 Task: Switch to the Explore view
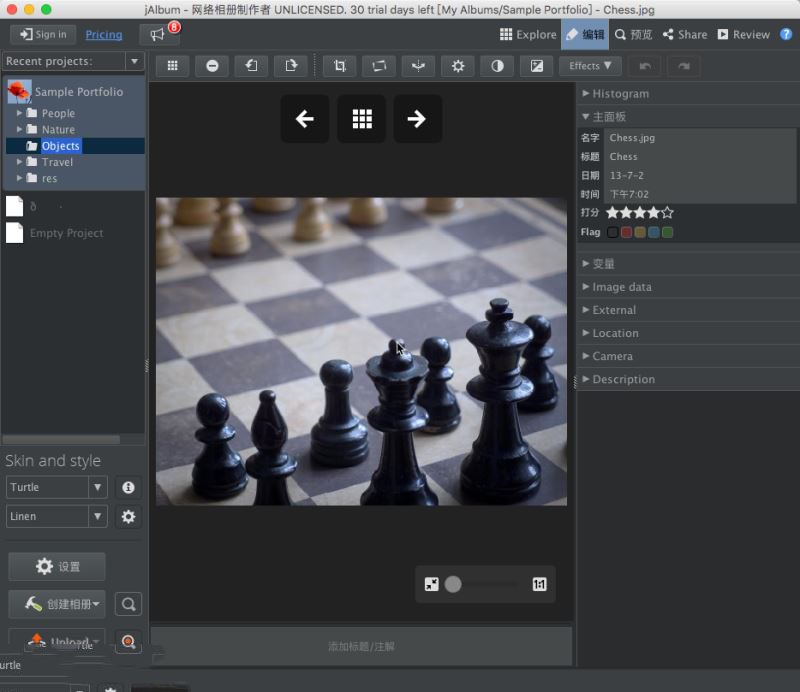[x=528, y=34]
